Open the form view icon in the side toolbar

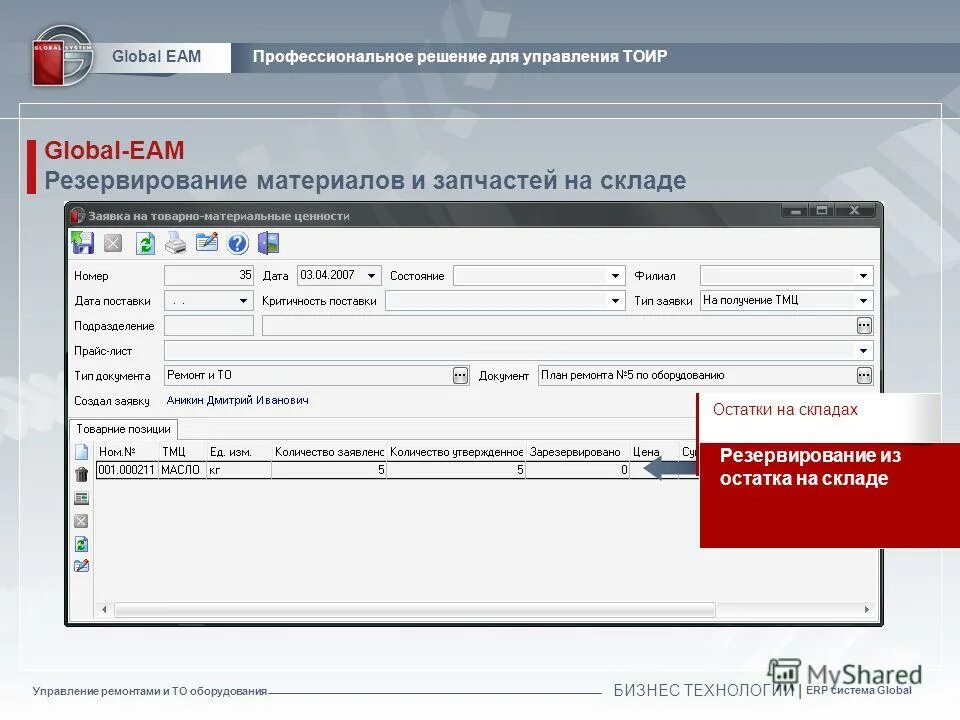point(81,498)
